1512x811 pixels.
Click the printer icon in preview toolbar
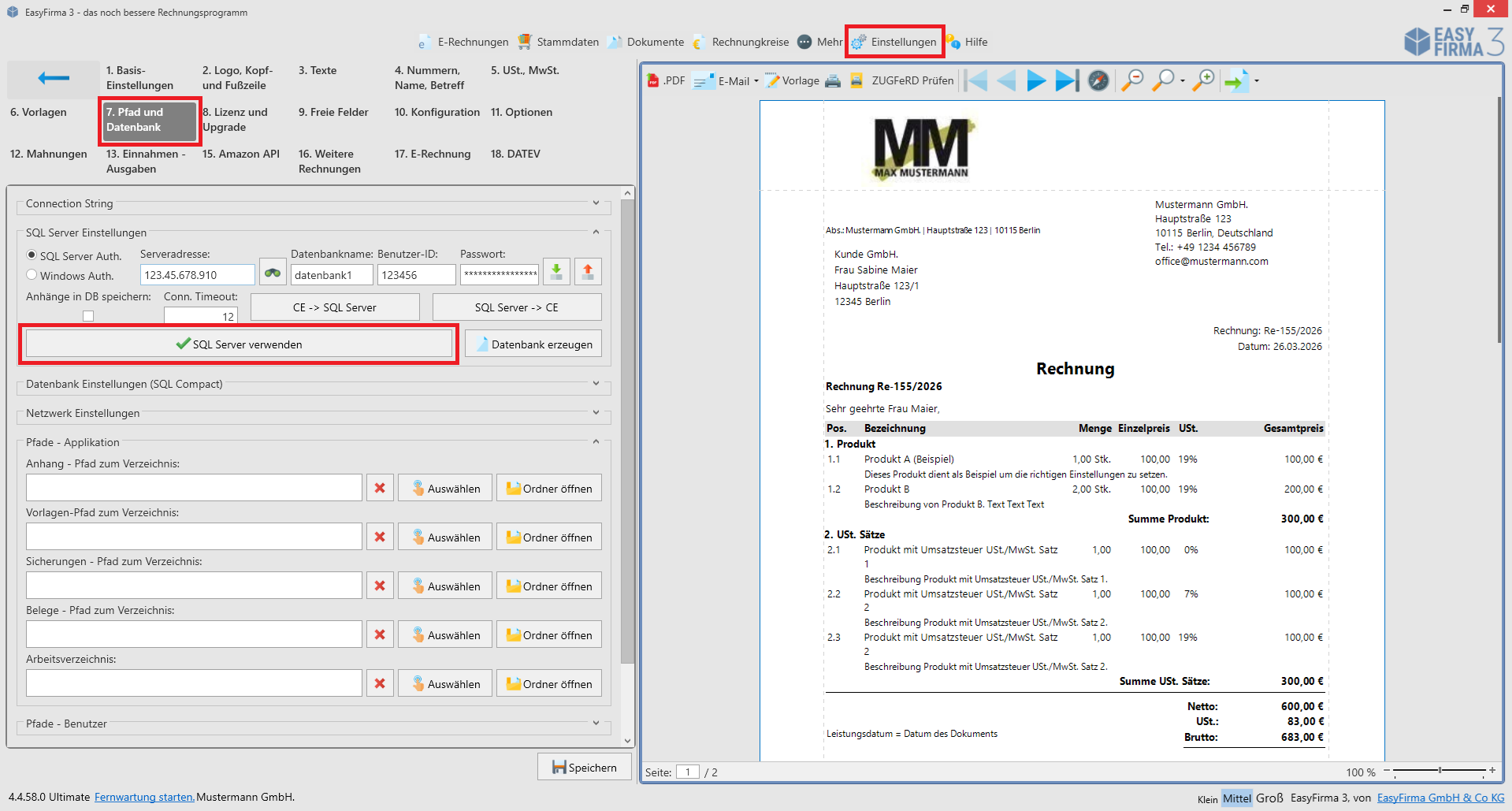tap(833, 80)
